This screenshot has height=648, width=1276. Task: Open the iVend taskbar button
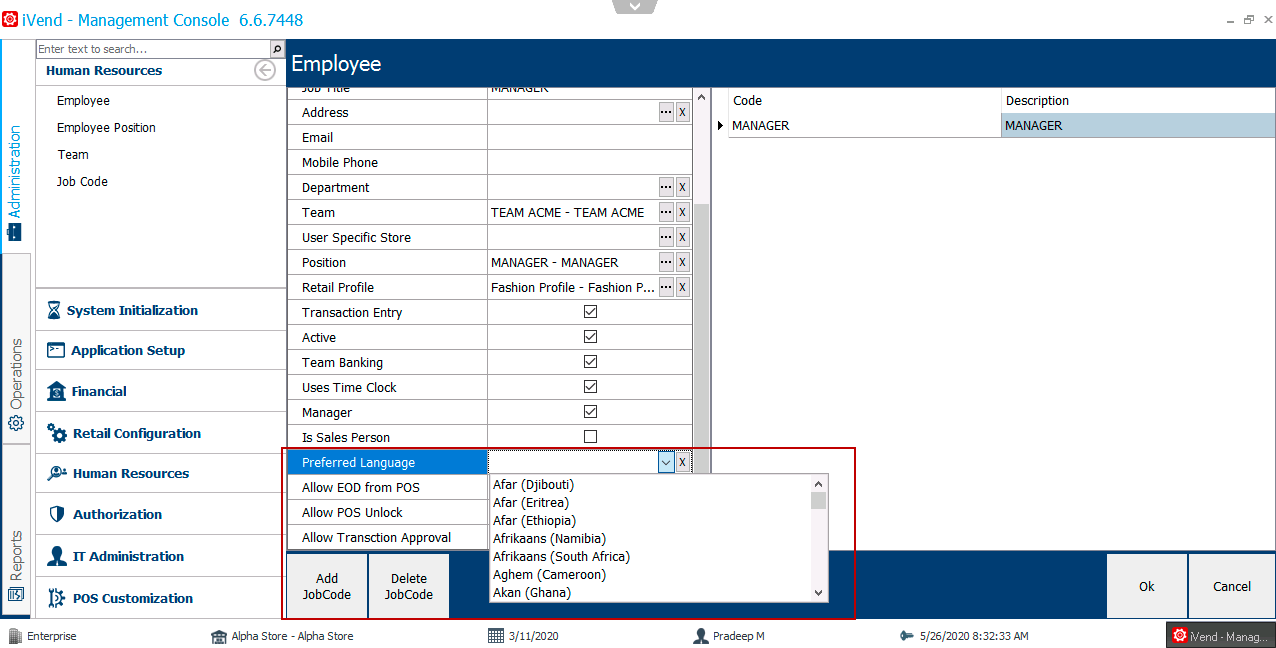1220,636
